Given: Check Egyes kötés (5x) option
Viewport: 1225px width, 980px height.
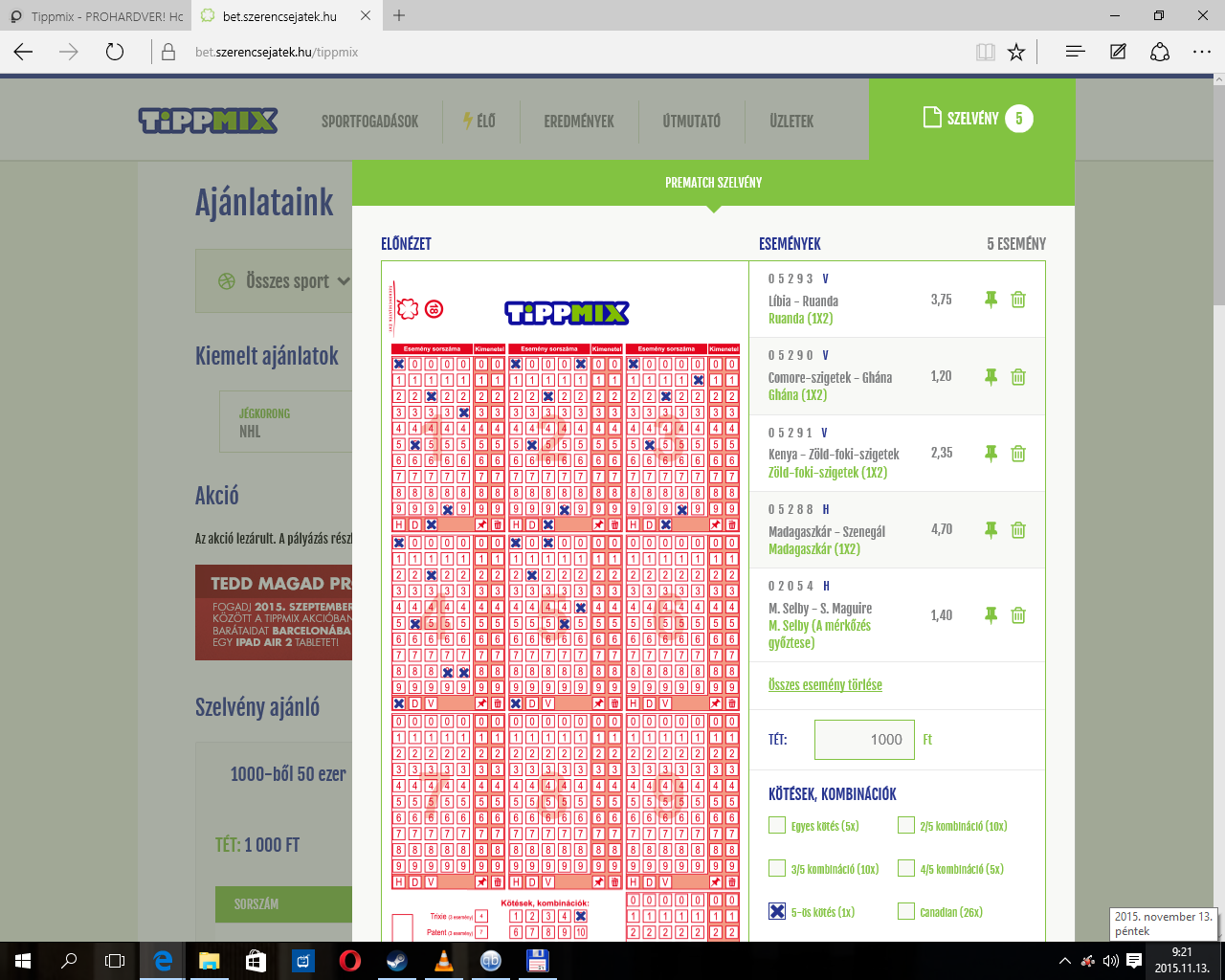Looking at the screenshot, I should [777, 825].
